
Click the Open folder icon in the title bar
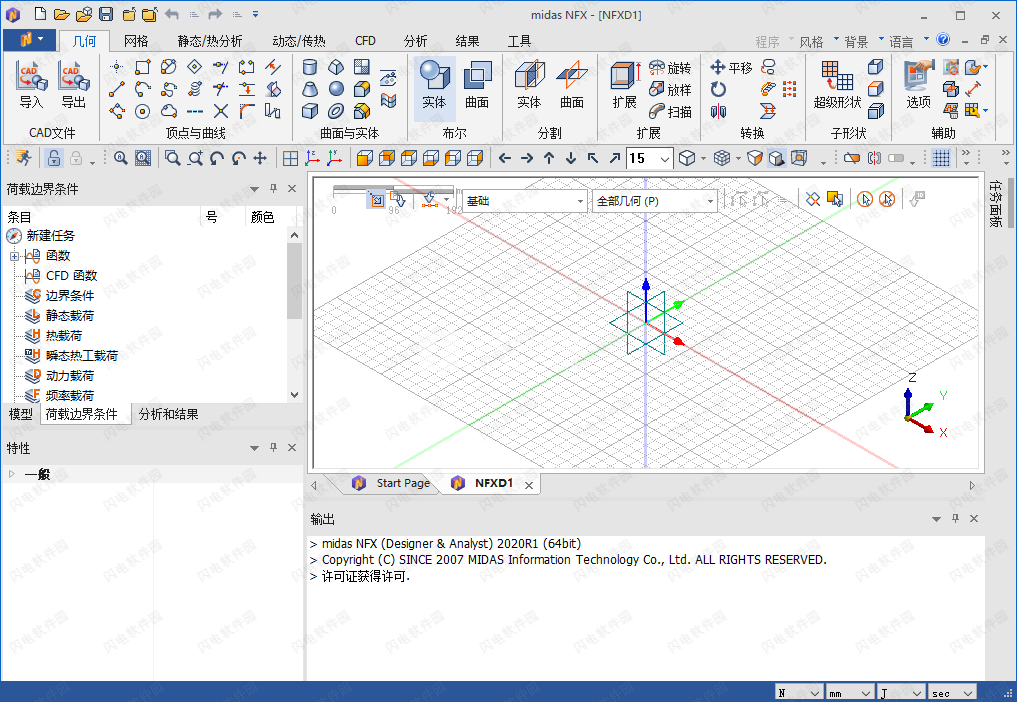tap(62, 14)
